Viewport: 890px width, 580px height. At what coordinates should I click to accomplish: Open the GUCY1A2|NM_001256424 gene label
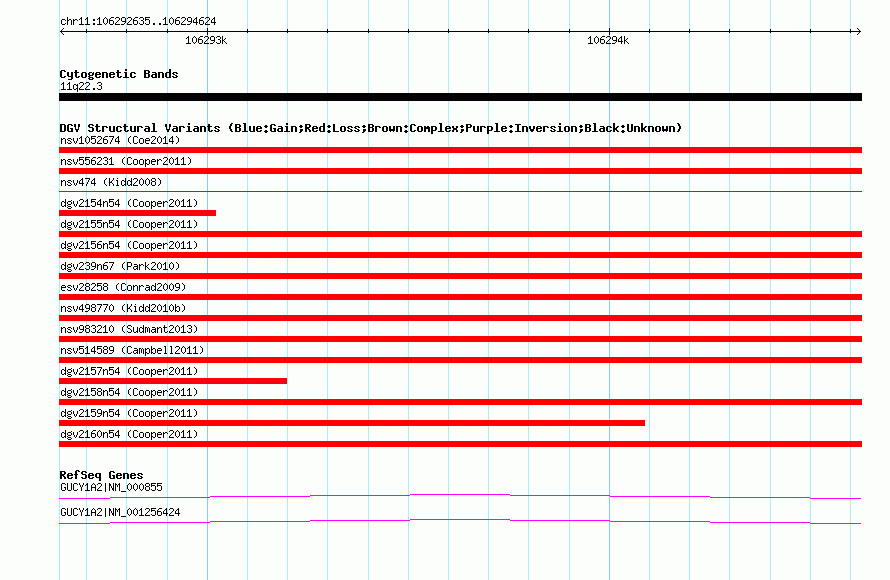click(x=120, y=512)
